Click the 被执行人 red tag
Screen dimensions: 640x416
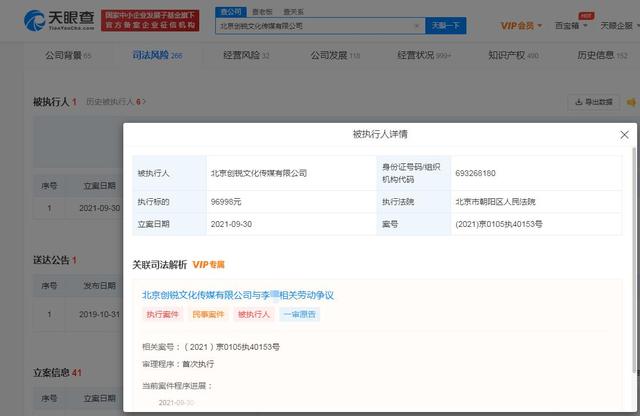tap(254, 314)
